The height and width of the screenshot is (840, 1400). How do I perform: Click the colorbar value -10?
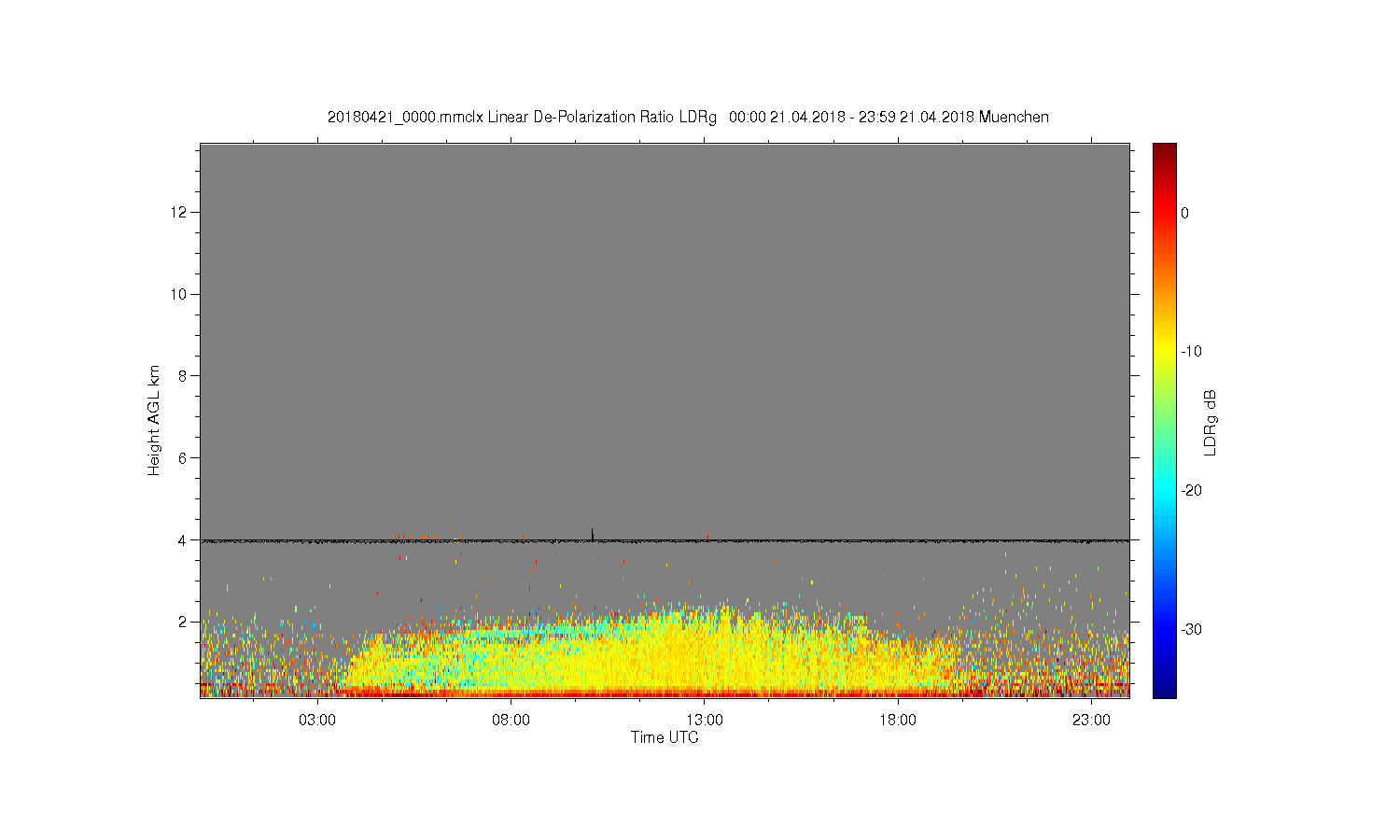(x=1191, y=352)
